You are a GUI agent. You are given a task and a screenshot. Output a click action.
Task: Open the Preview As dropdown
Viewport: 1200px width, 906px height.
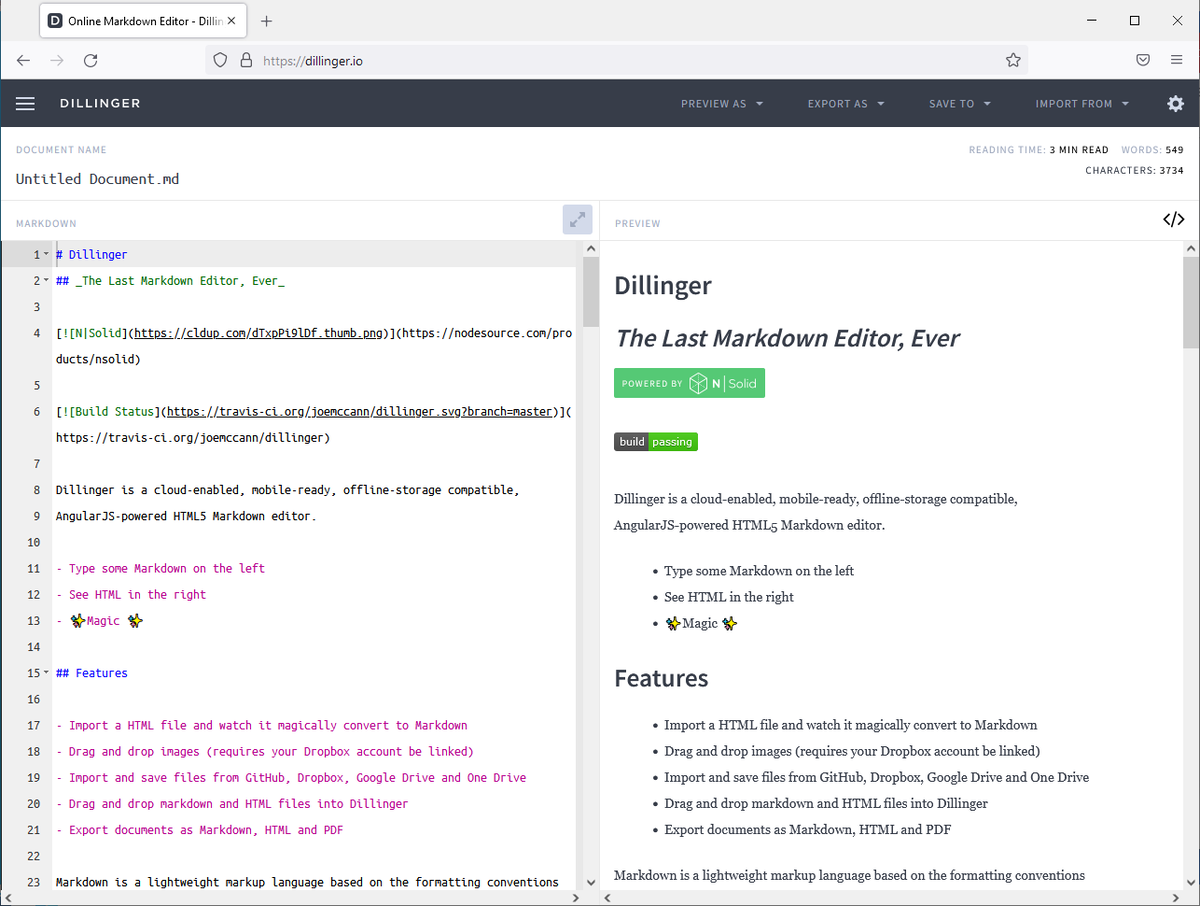coord(722,104)
